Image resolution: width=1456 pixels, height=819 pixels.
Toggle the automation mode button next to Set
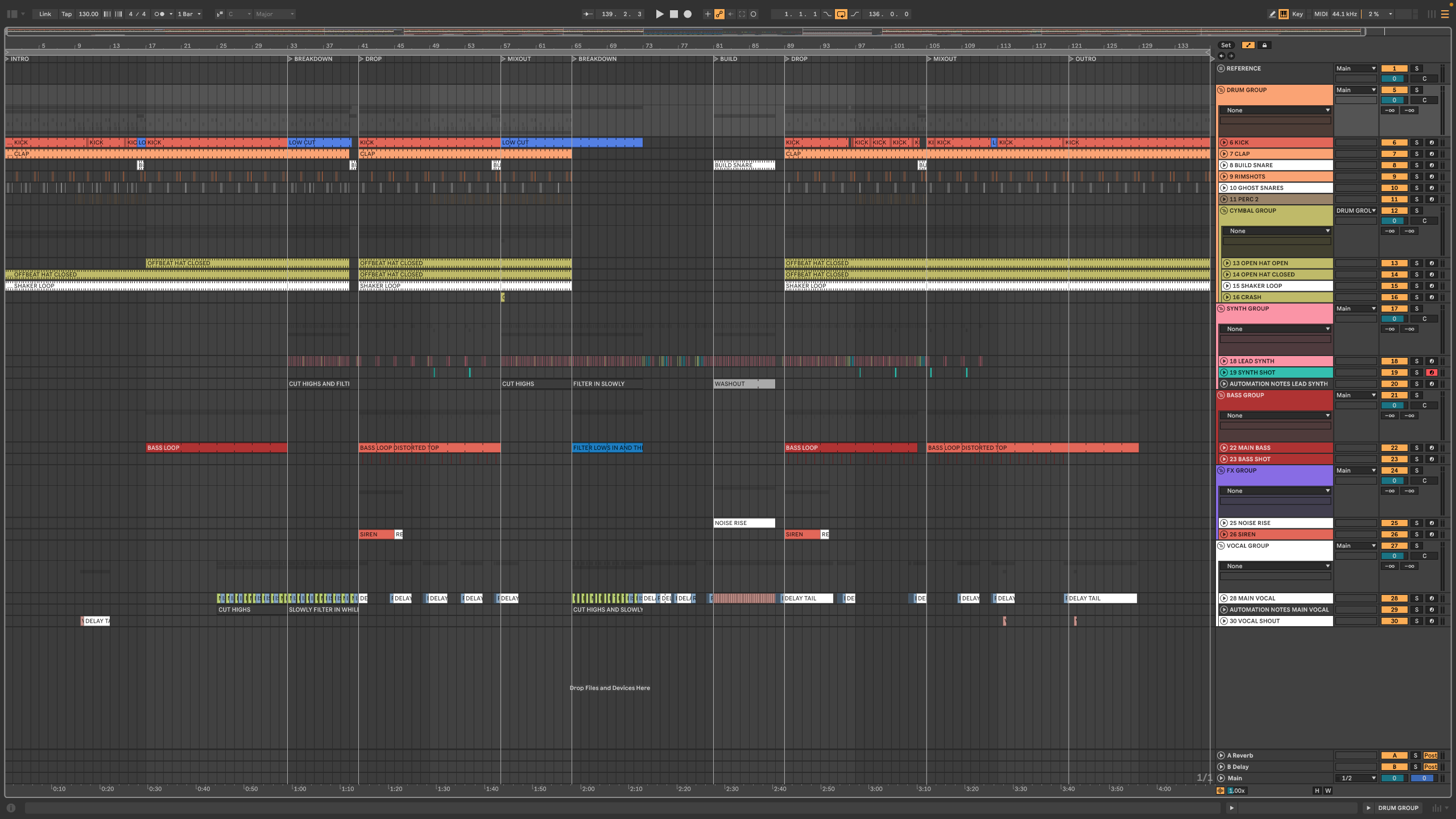click(1248, 45)
